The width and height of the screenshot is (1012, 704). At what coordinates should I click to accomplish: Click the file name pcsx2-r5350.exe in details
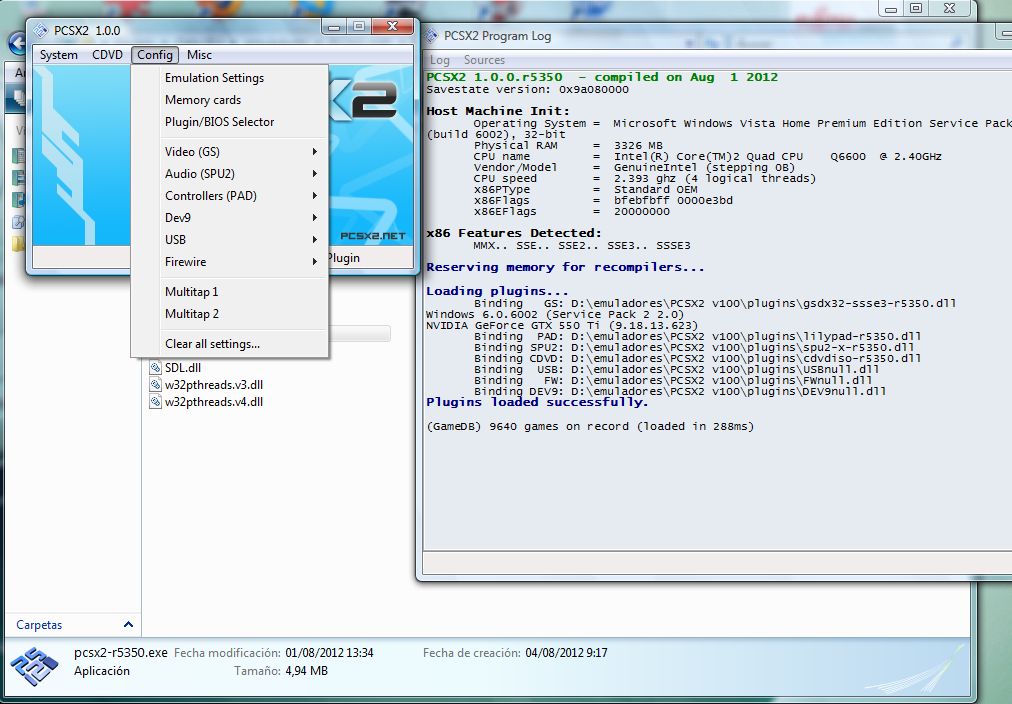point(121,652)
